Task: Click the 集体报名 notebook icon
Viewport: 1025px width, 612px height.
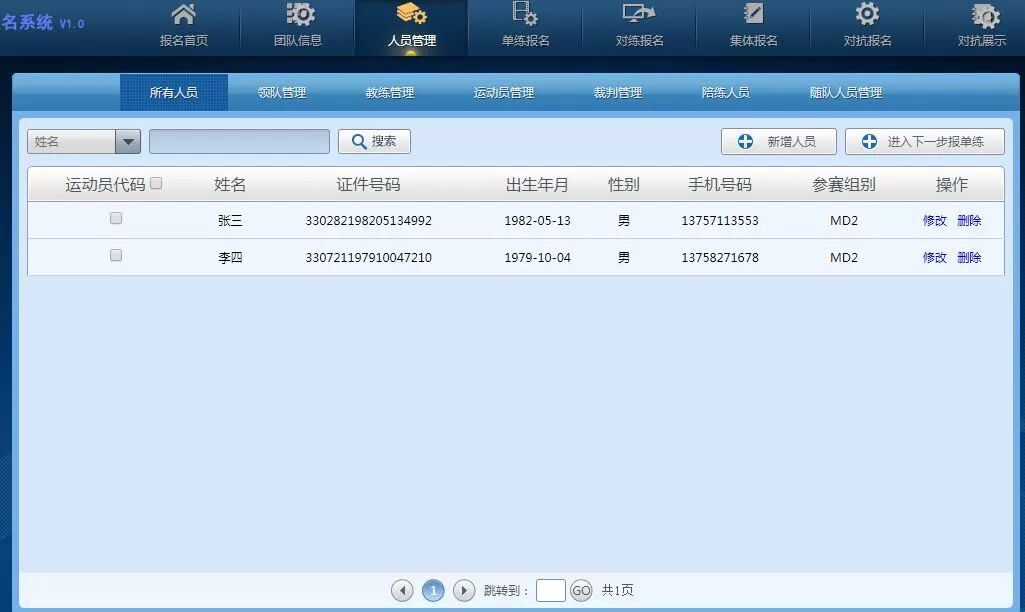Action: point(754,15)
